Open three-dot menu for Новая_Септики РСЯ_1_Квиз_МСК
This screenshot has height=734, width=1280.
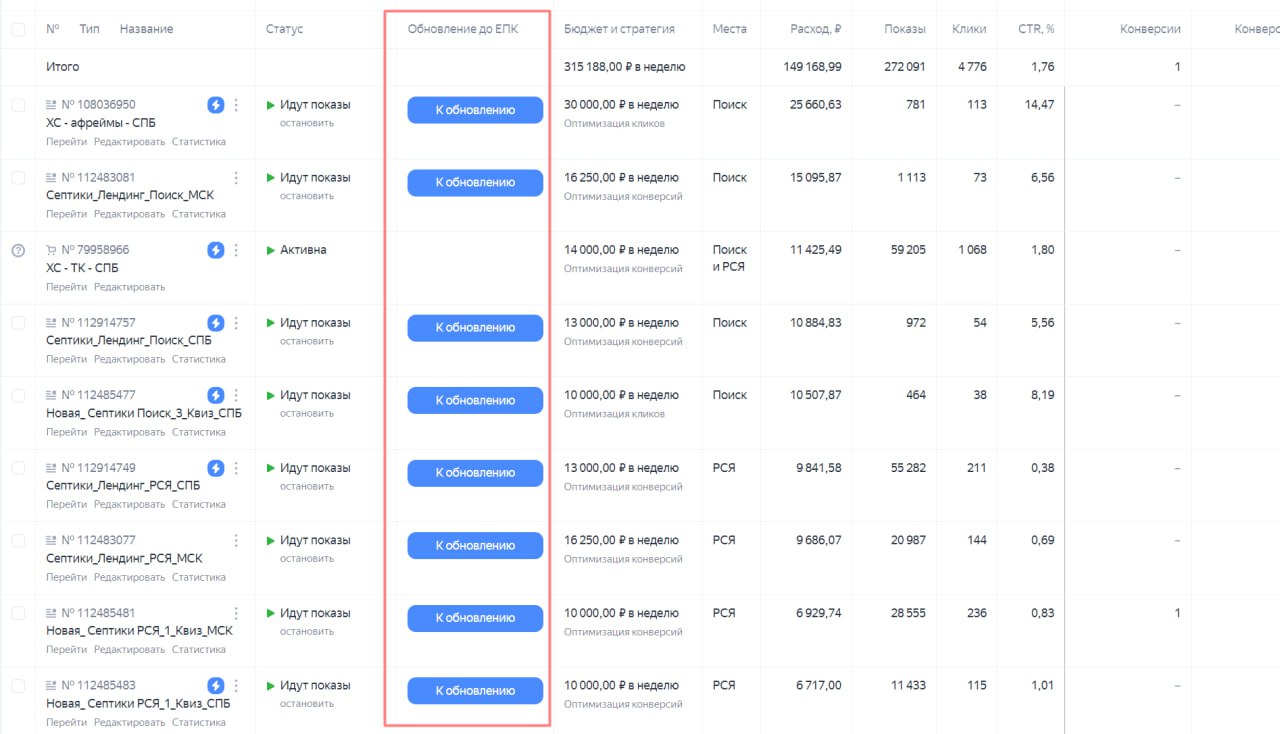tap(236, 613)
